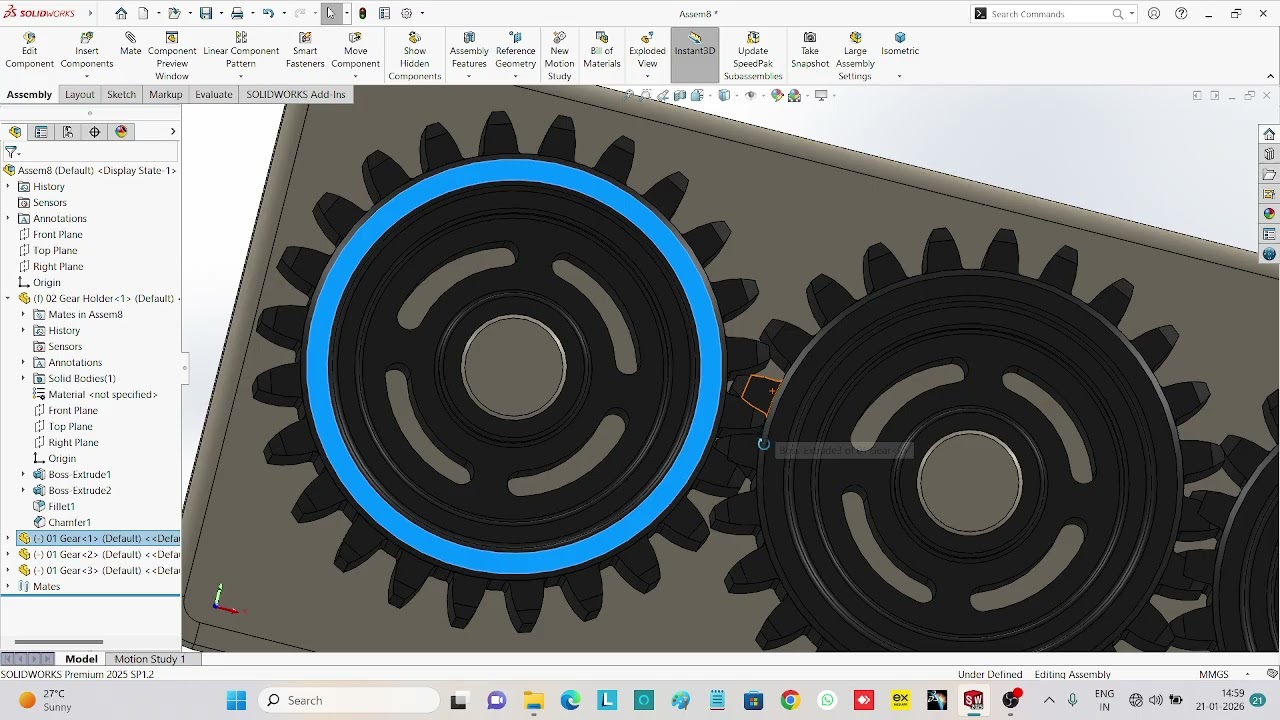Select Chamfer1 in the feature tree

coord(69,522)
